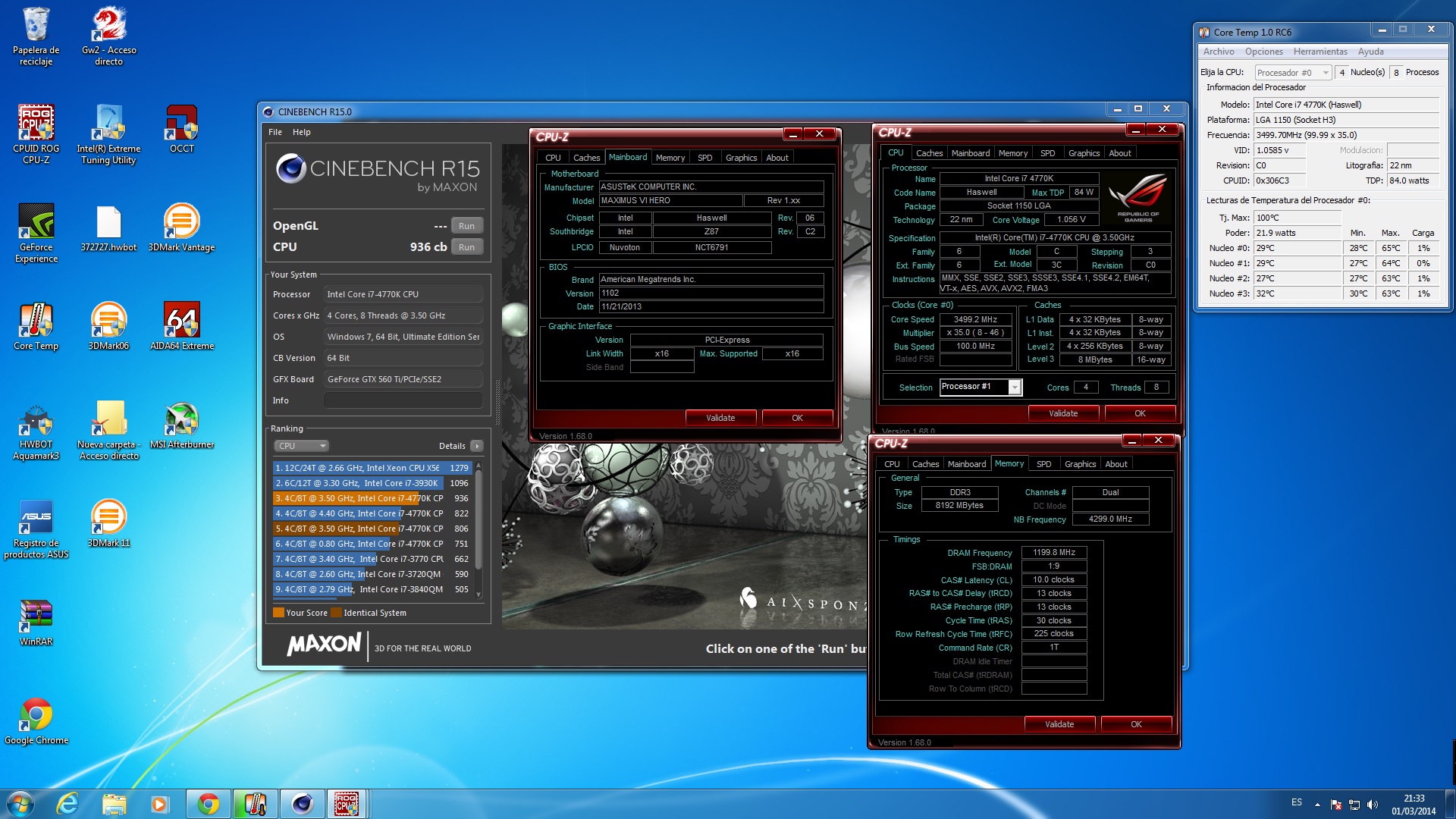Screen dimensions: 1456x819
Task: Click the clock showing 21:33
Action: point(1414,799)
